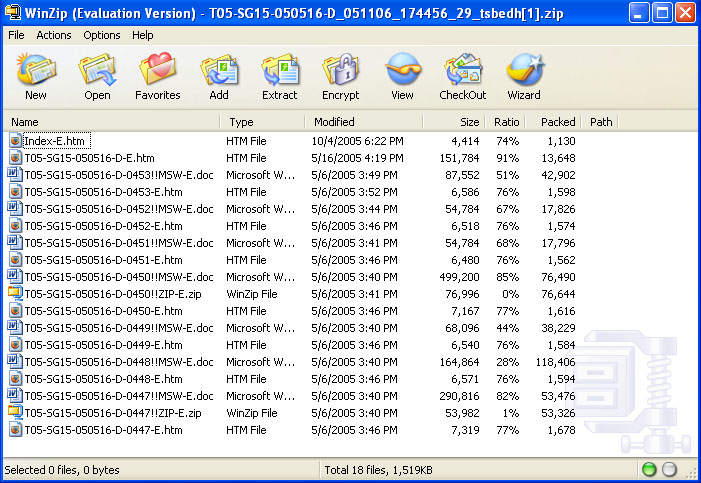This screenshot has height=483, width=701.
Task: Click the file icon beside Index-E.htm
Action: (15, 141)
